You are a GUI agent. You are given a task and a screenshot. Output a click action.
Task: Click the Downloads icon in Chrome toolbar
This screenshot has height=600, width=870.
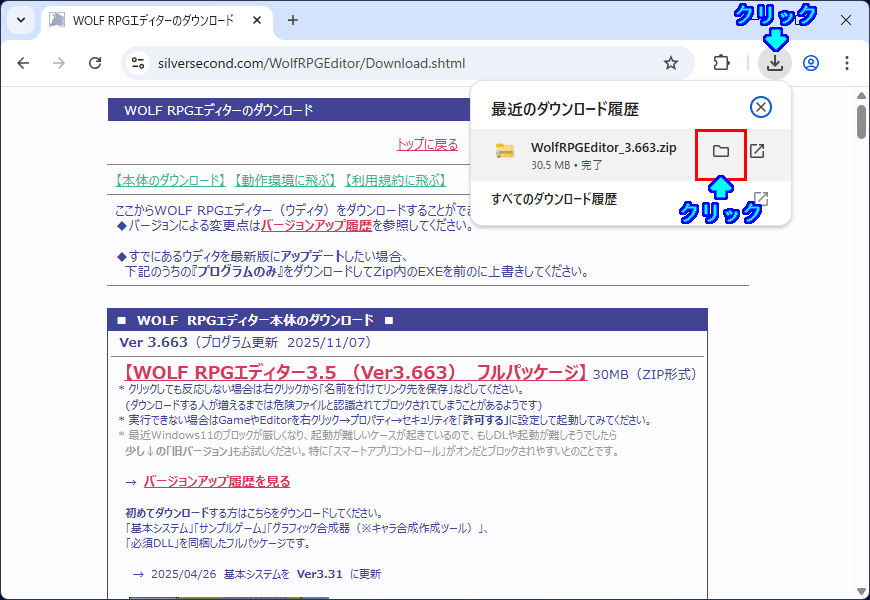click(774, 63)
